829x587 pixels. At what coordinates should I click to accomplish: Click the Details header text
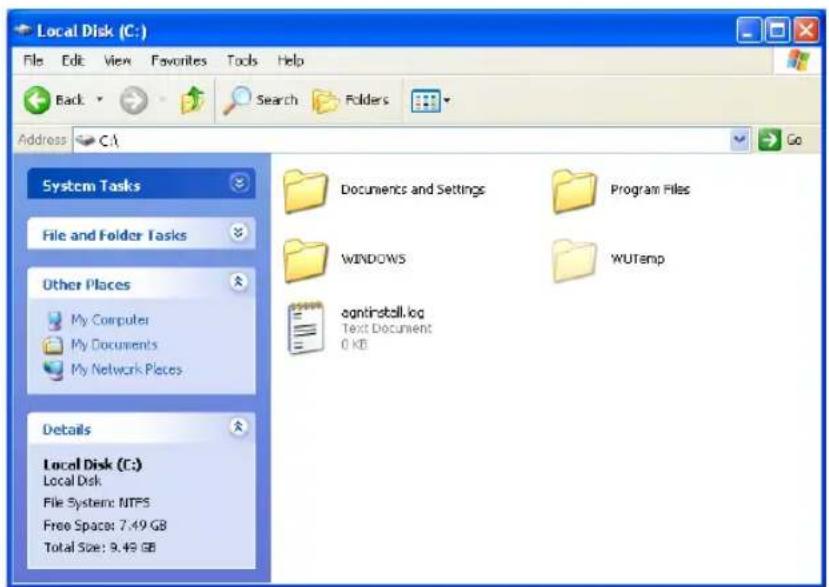tap(67, 429)
